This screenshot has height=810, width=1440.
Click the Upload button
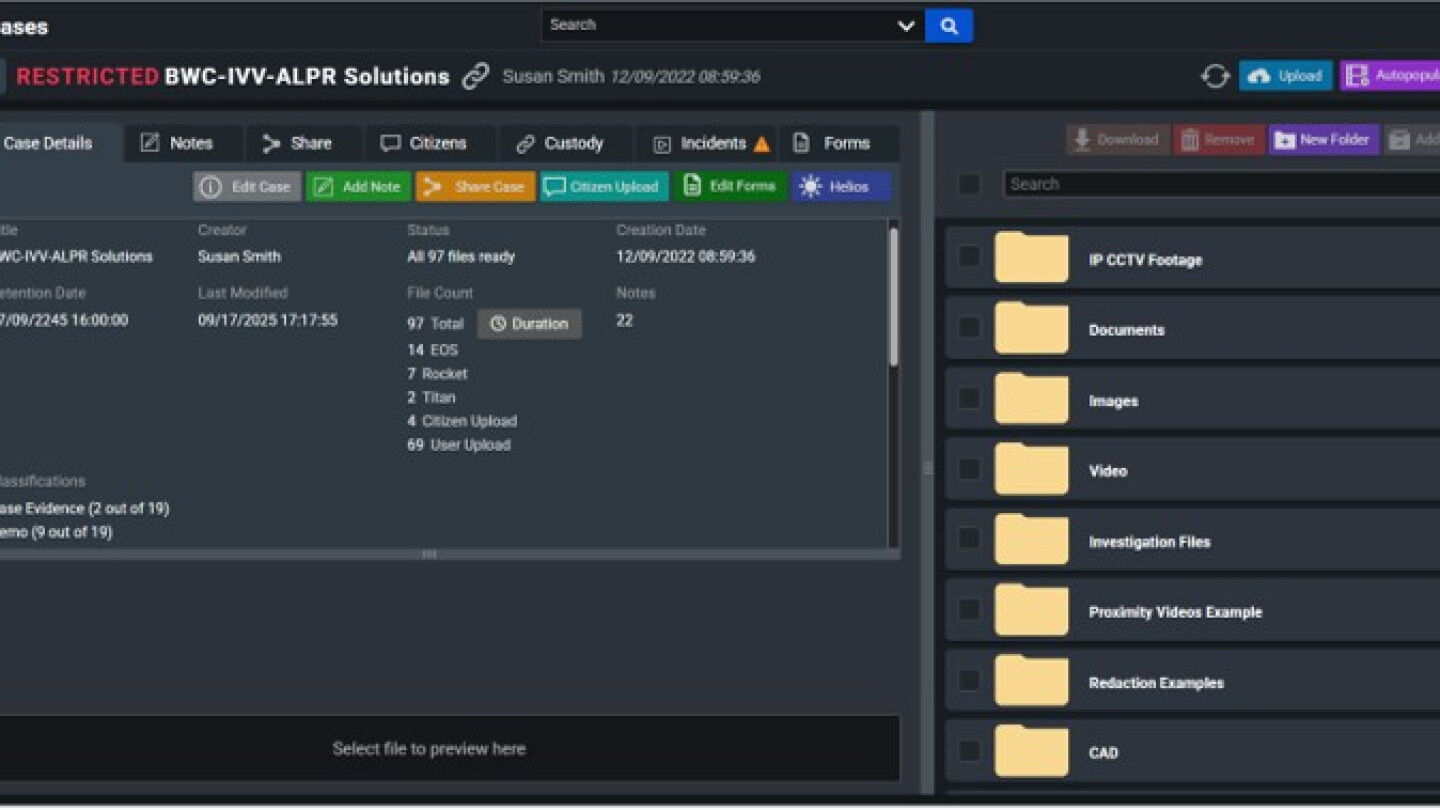coord(1285,76)
